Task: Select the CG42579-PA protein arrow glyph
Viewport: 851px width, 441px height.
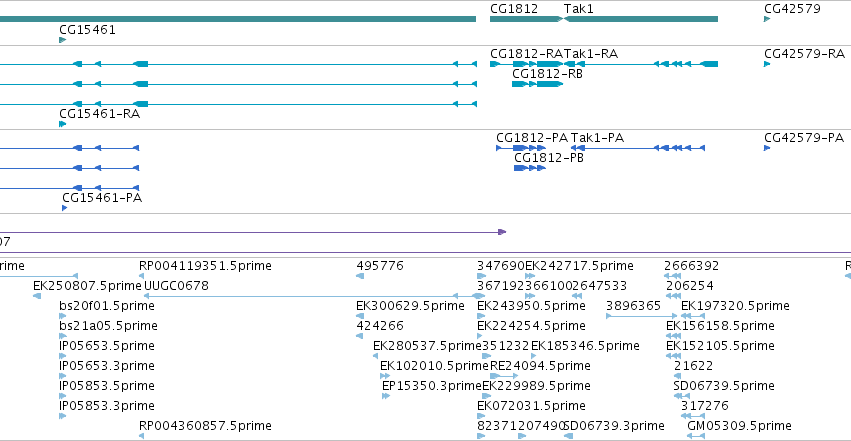Action: (767, 148)
